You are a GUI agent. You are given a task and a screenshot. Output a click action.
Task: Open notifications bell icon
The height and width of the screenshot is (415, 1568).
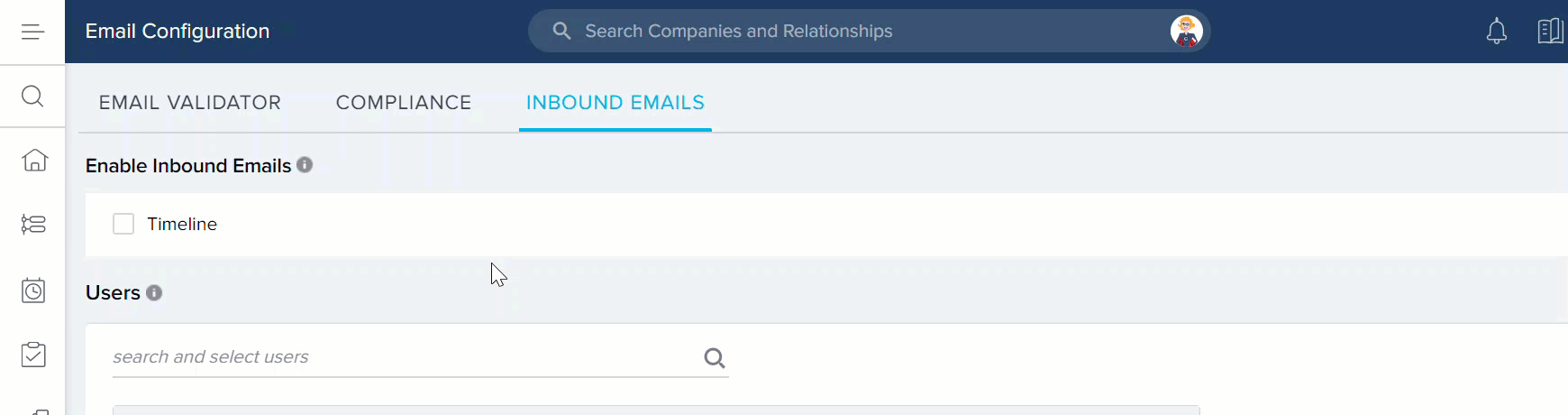[x=1496, y=32]
